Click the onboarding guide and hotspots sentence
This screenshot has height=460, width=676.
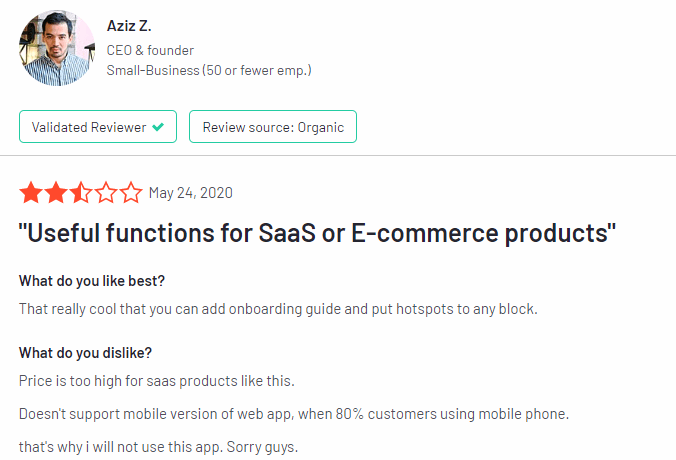point(278,309)
